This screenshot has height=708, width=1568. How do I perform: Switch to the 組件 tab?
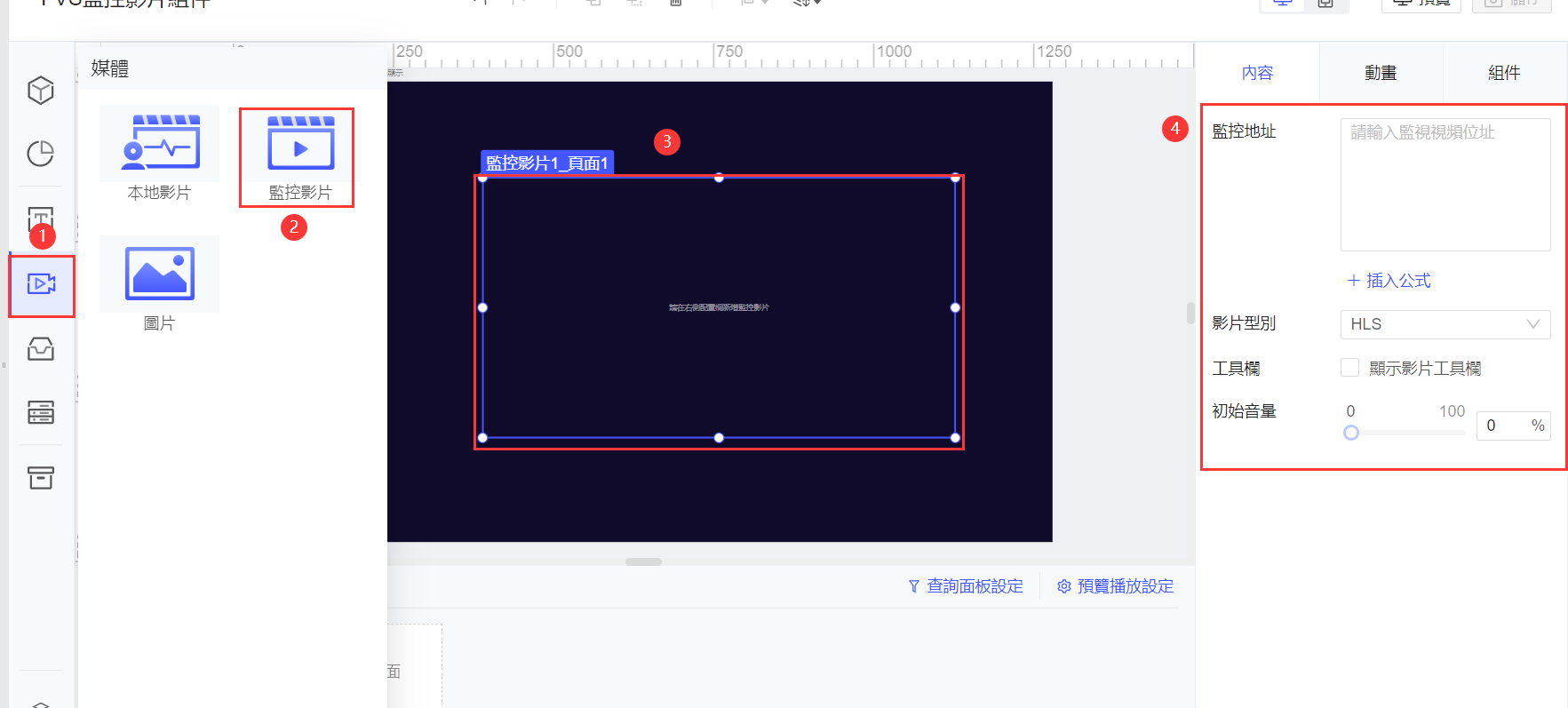click(1504, 73)
